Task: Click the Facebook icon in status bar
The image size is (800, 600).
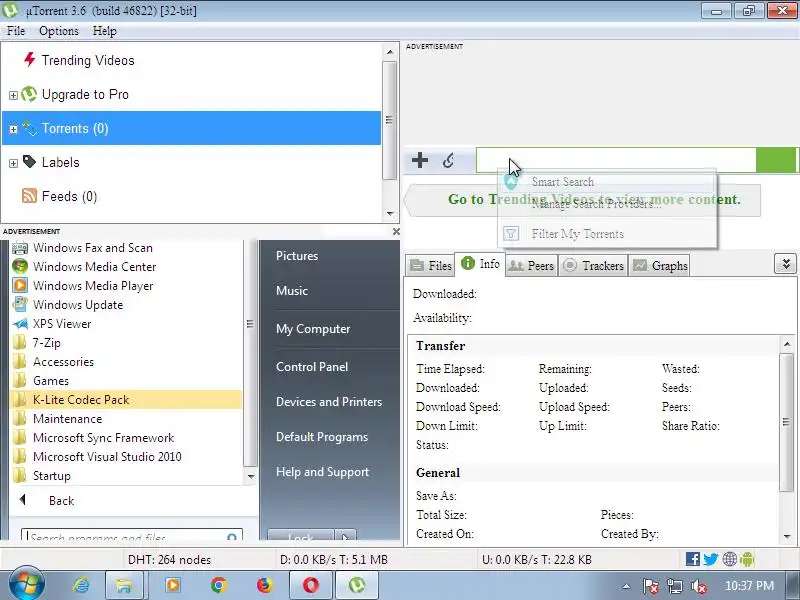Action: (x=692, y=559)
